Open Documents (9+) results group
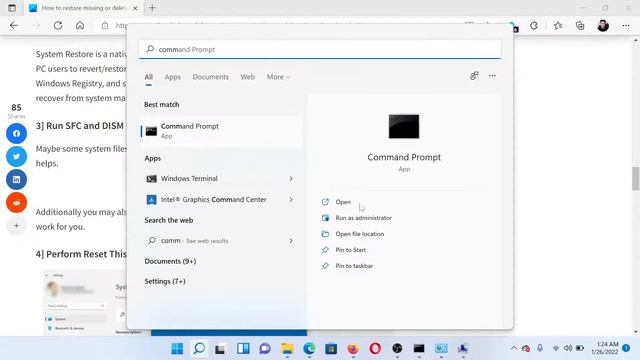This screenshot has width=640, height=360. [x=170, y=261]
